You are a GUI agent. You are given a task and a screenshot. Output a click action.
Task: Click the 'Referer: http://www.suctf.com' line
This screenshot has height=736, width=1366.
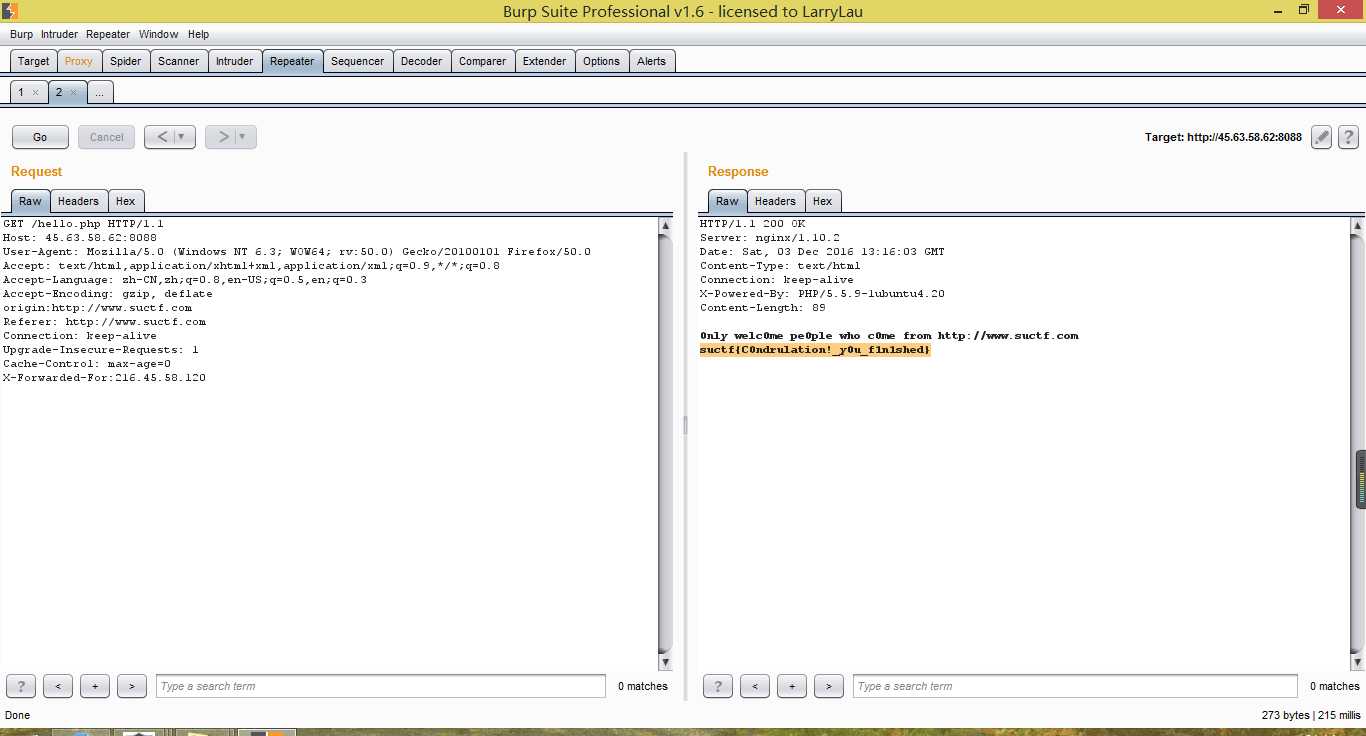click(x=104, y=322)
